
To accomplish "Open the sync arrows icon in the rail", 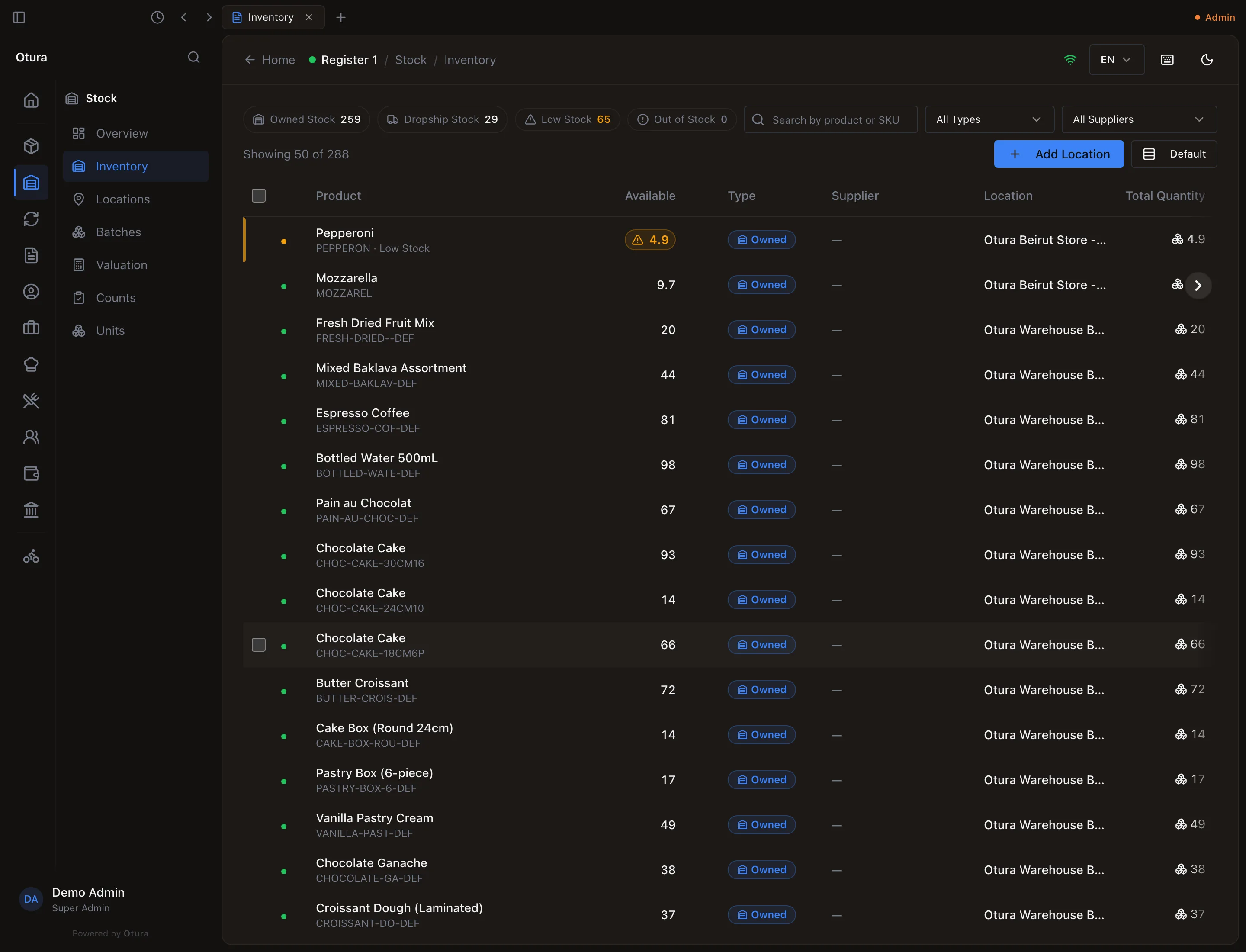I will click(31, 219).
